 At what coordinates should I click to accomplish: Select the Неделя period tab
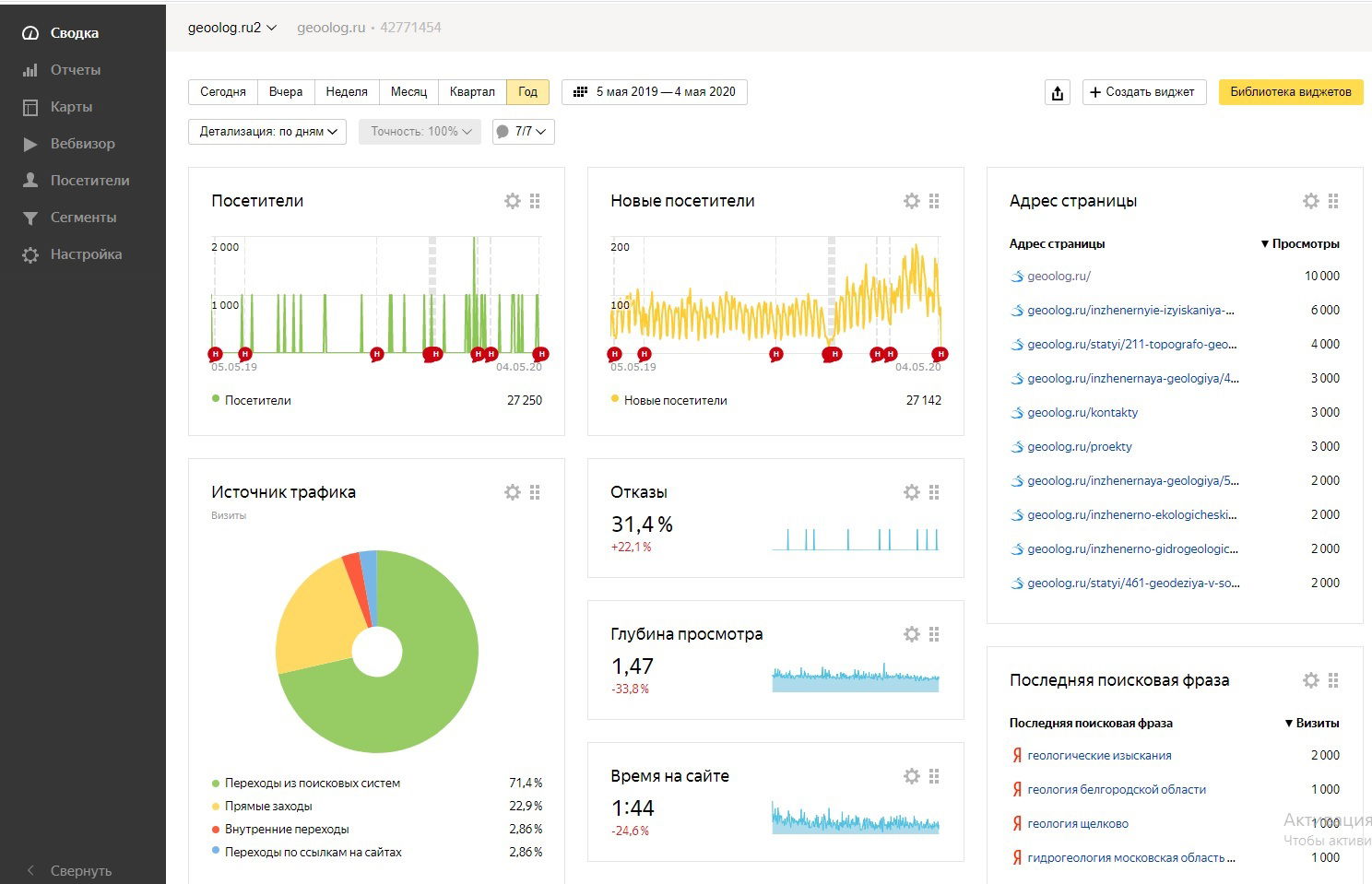click(347, 92)
